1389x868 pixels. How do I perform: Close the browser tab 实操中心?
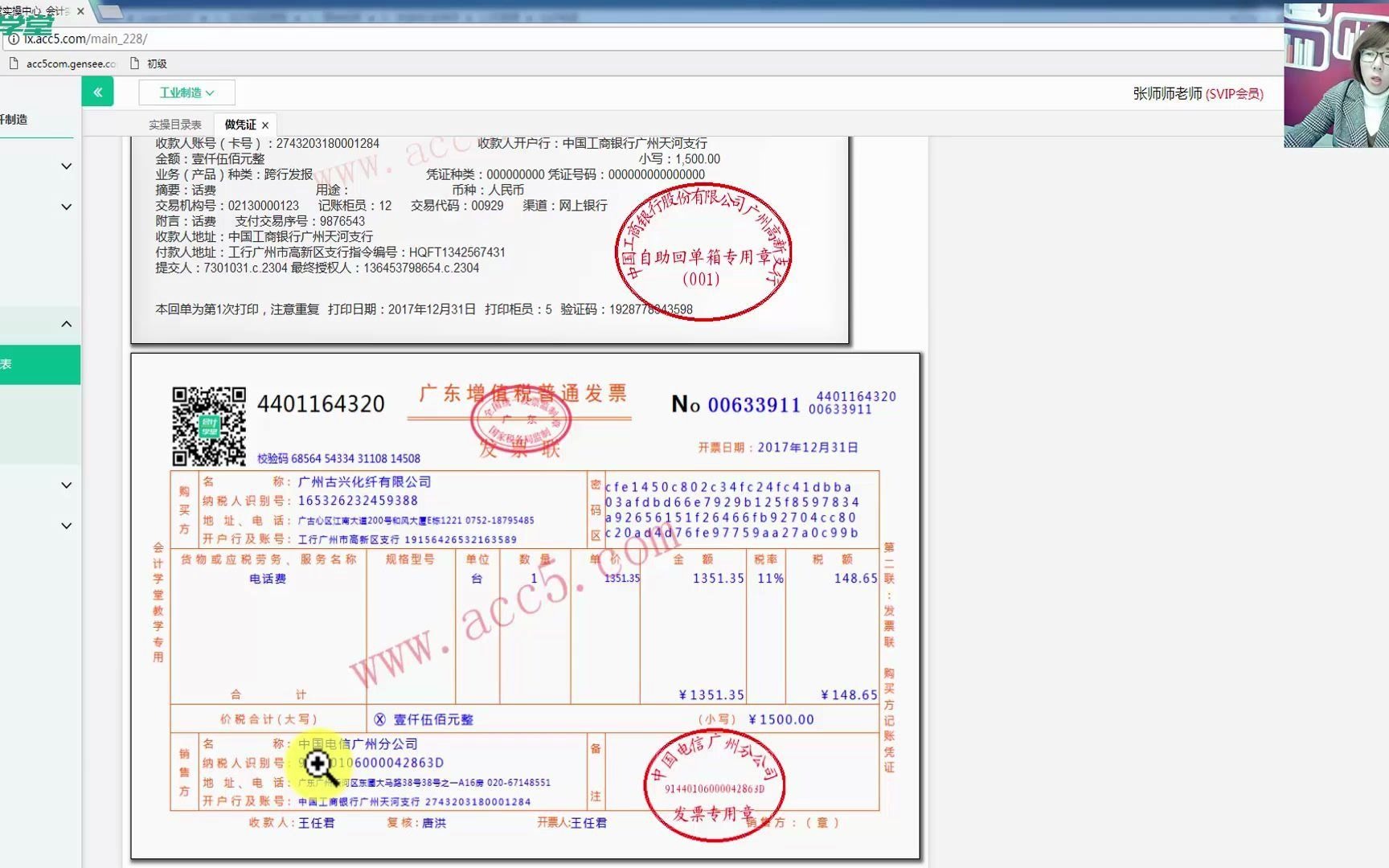pos(80,11)
